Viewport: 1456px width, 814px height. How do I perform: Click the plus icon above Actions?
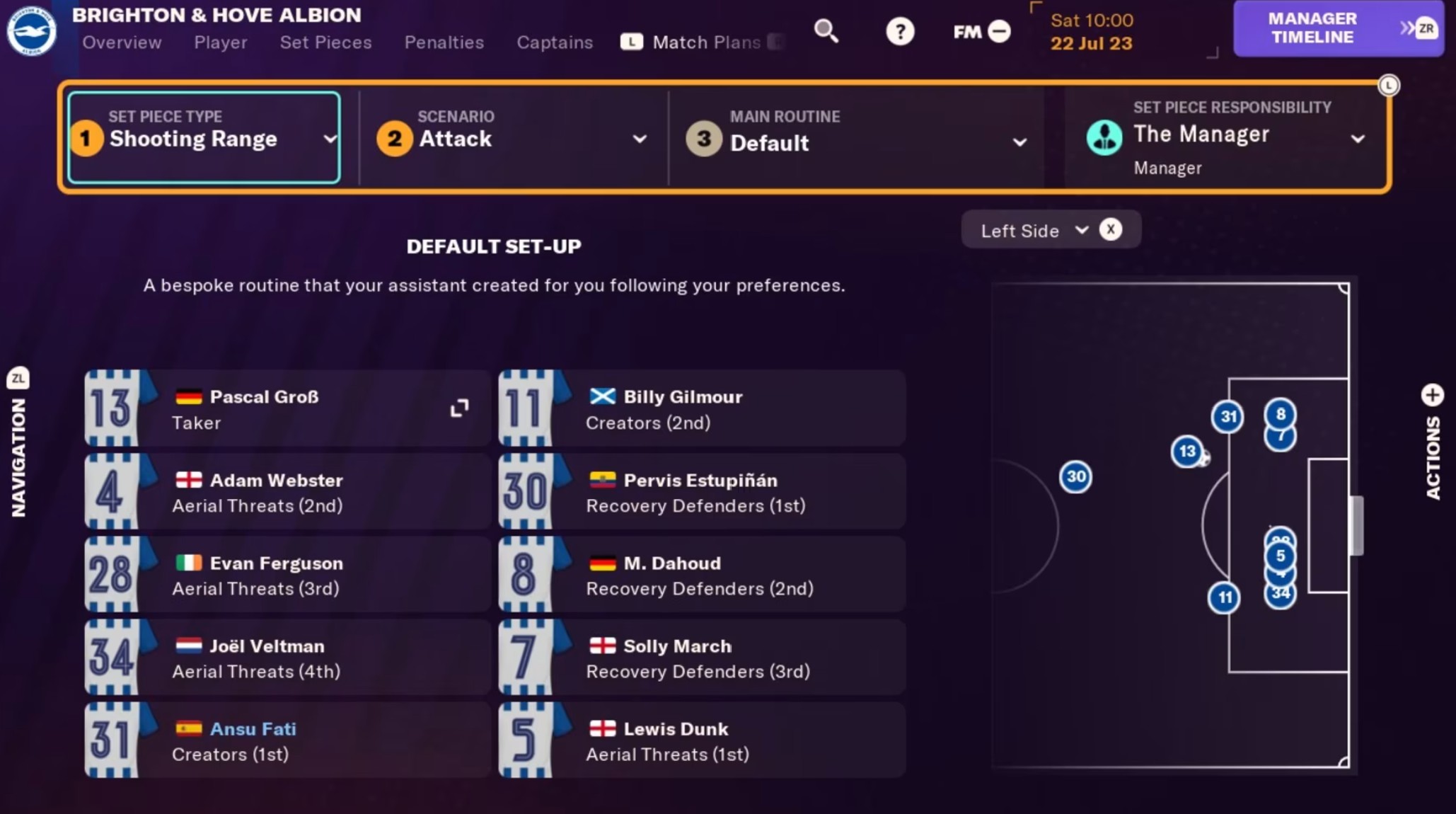pos(1432,395)
